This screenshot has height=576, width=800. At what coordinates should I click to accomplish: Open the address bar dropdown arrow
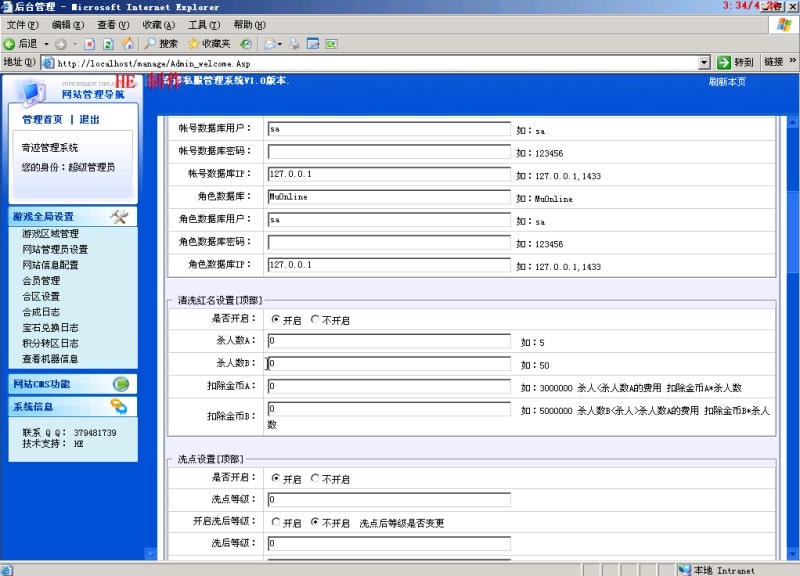click(x=705, y=62)
